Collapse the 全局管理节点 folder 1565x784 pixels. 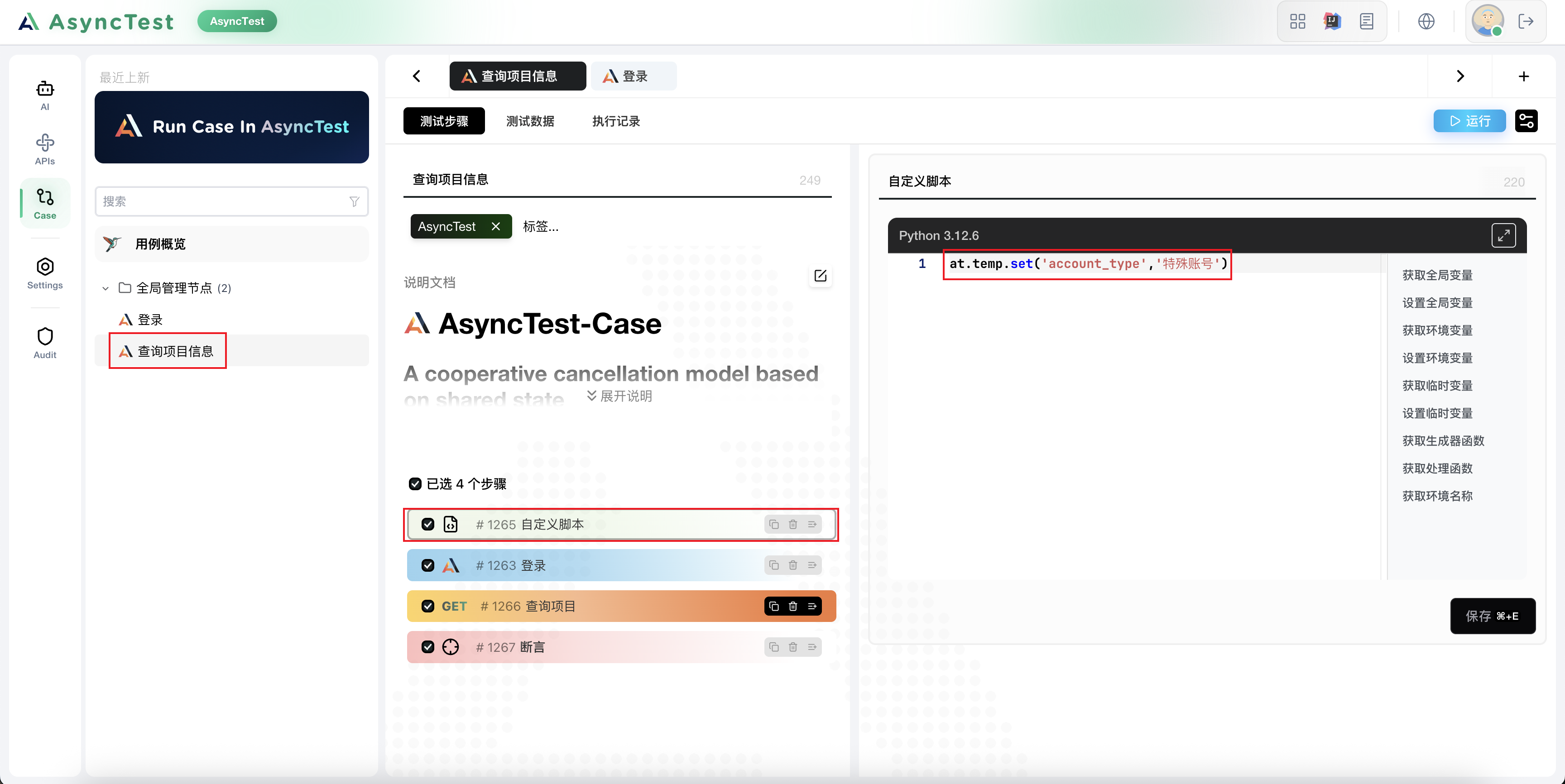pyautogui.click(x=106, y=288)
